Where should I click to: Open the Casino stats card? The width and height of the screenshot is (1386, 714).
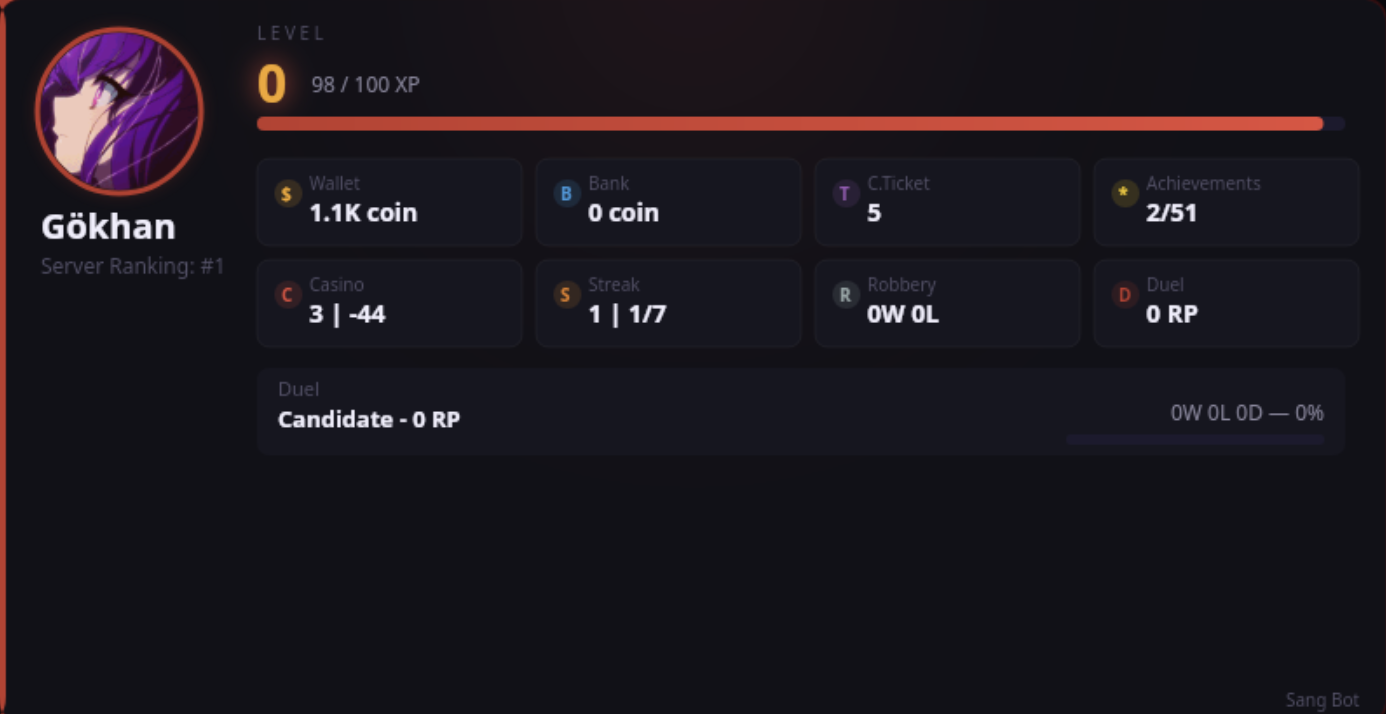389,303
